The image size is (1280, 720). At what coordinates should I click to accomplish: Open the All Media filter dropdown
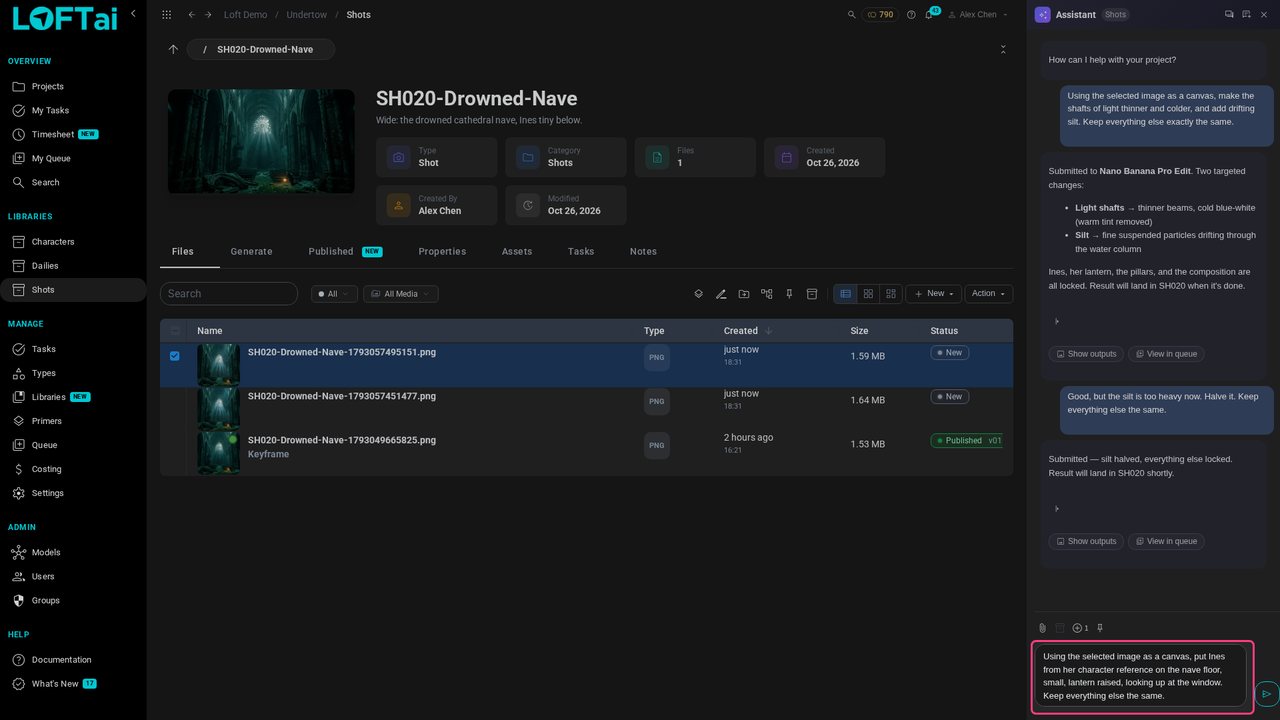pos(401,294)
